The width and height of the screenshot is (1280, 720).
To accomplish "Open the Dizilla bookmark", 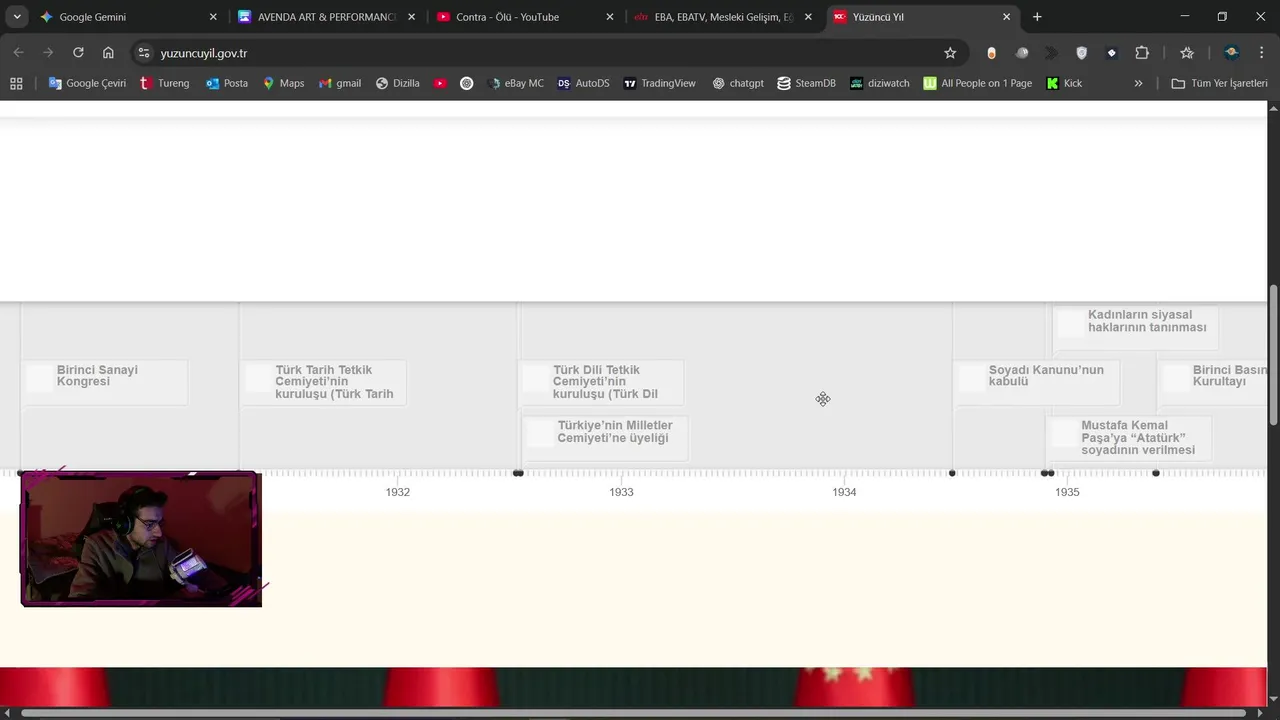I will point(398,83).
